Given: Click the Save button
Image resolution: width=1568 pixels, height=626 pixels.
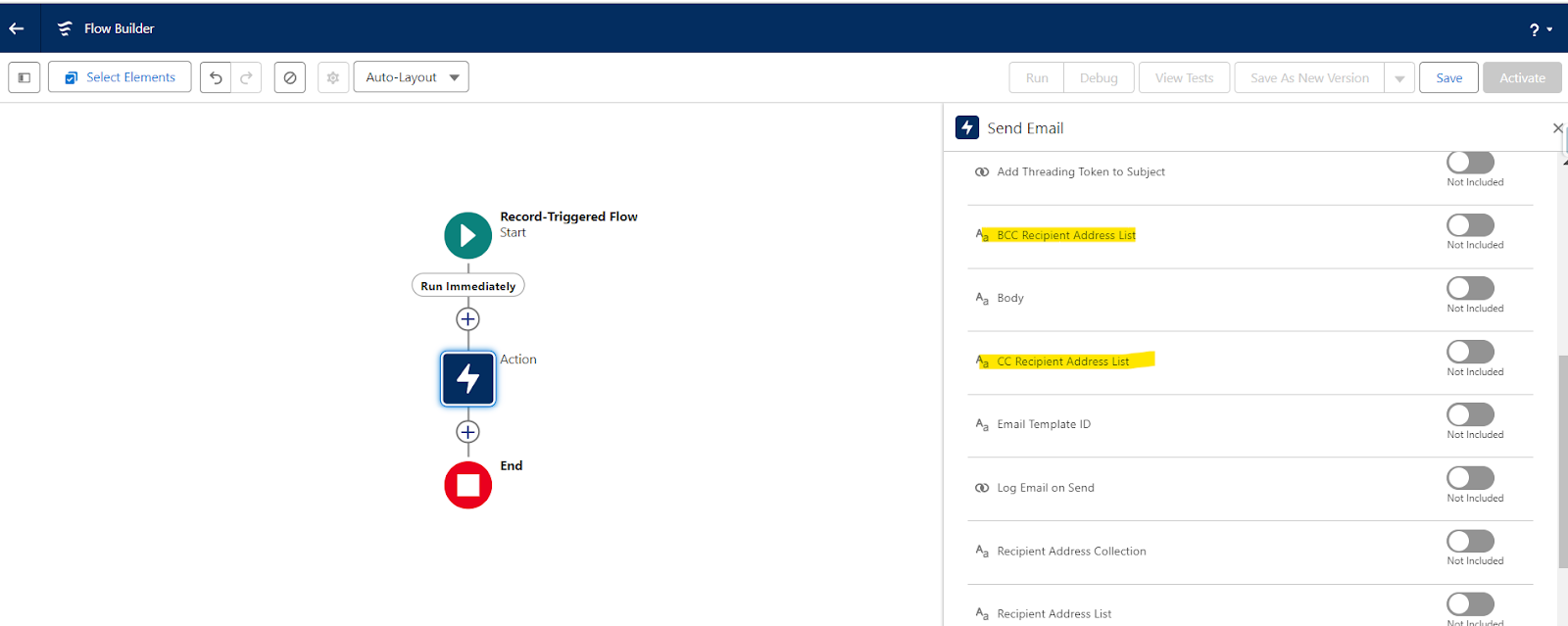Looking at the screenshot, I should pyautogui.click(x=1449, y=78).
